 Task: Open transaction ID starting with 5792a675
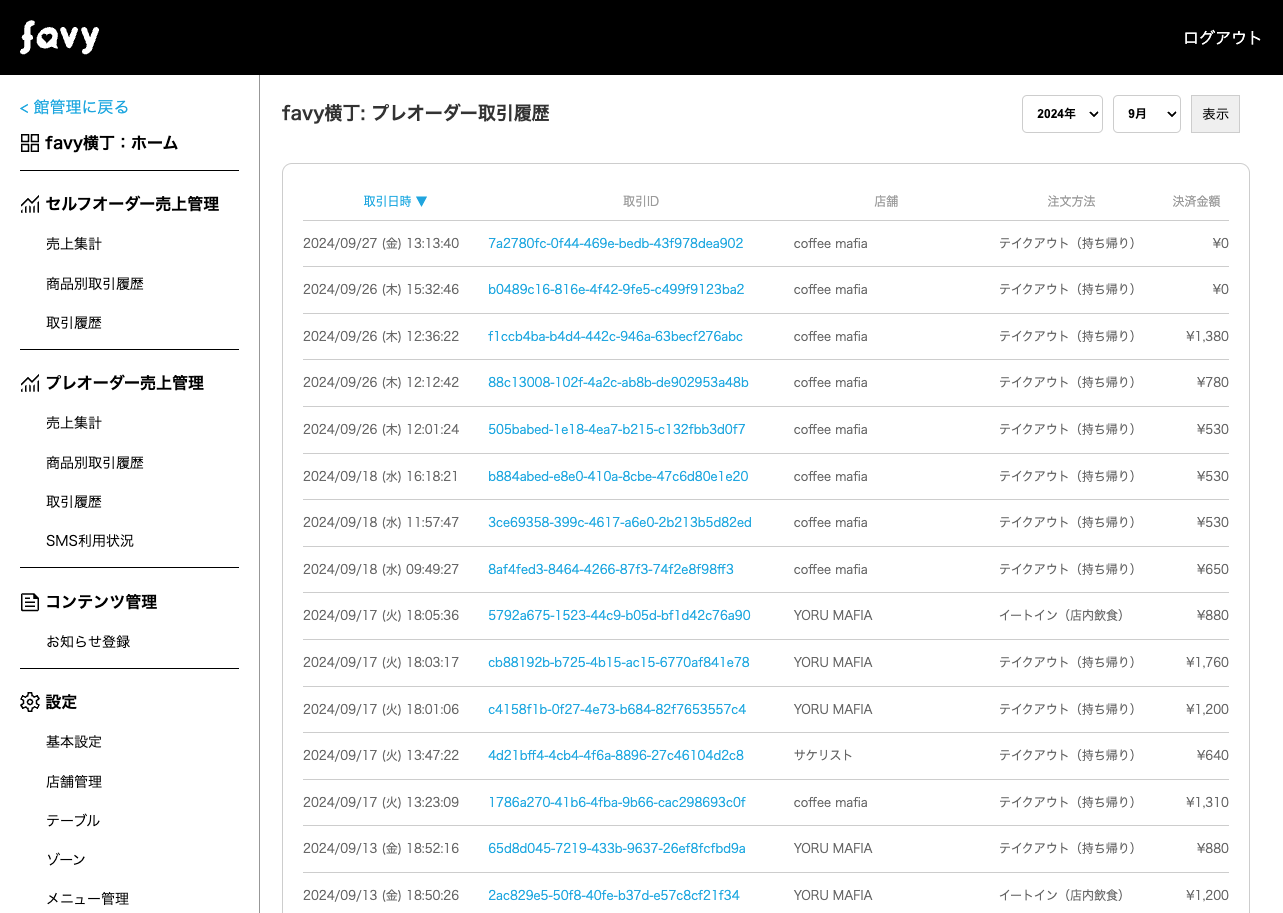point(618,615)
